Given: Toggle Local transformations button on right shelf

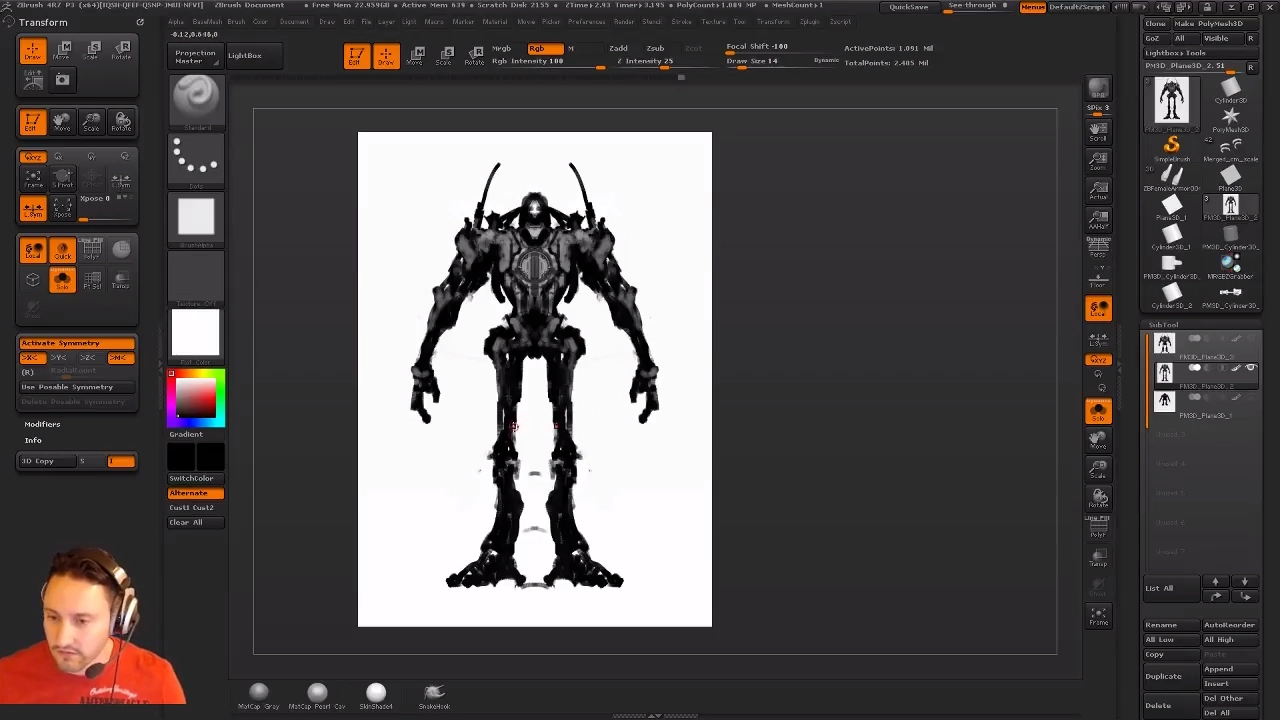Looking at the screenshot, I should point(1098,309).
